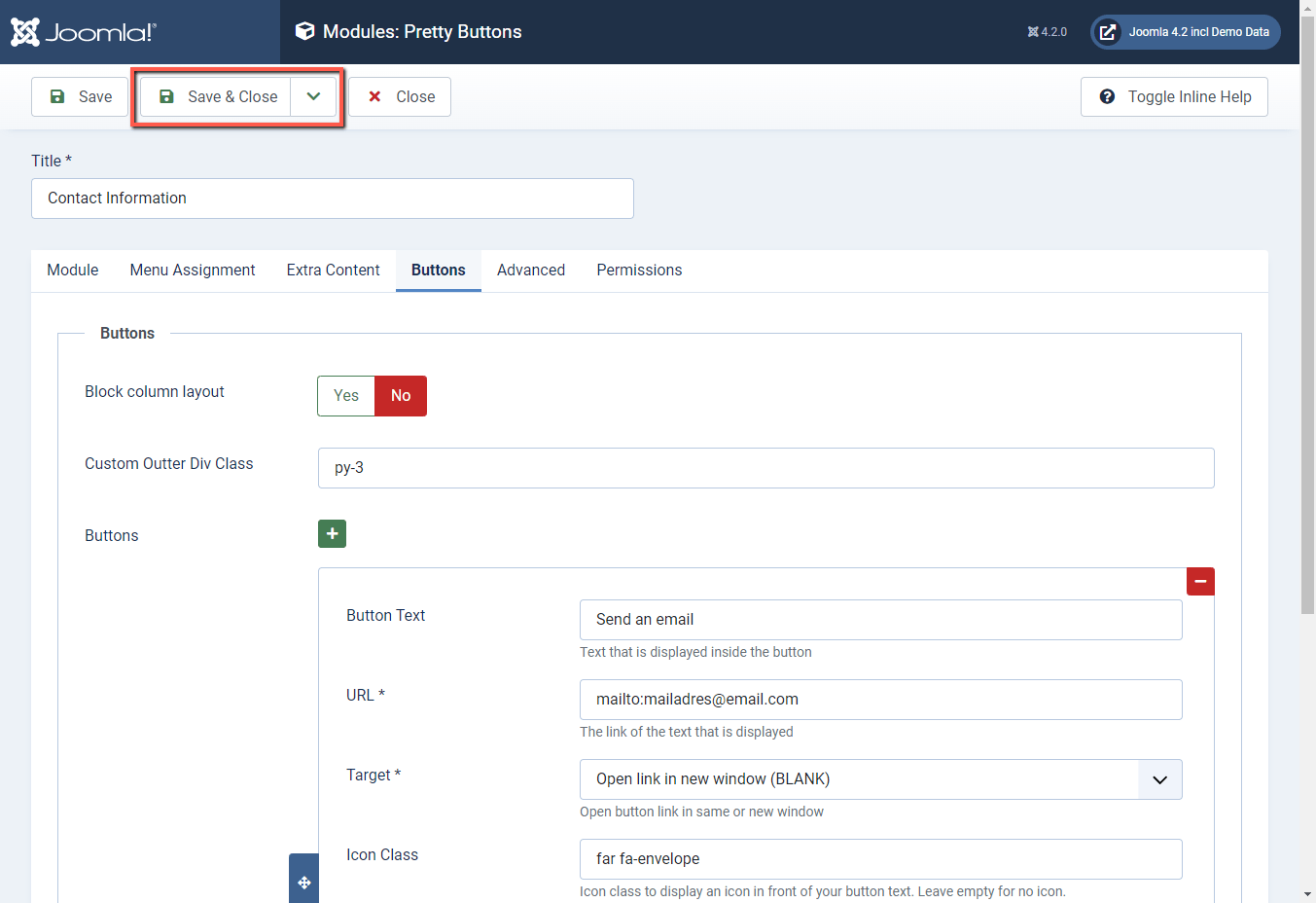Enable Yes for Block column layout
The height and width of the screenshot is (903, 1316).
click(x=345, y=395)
